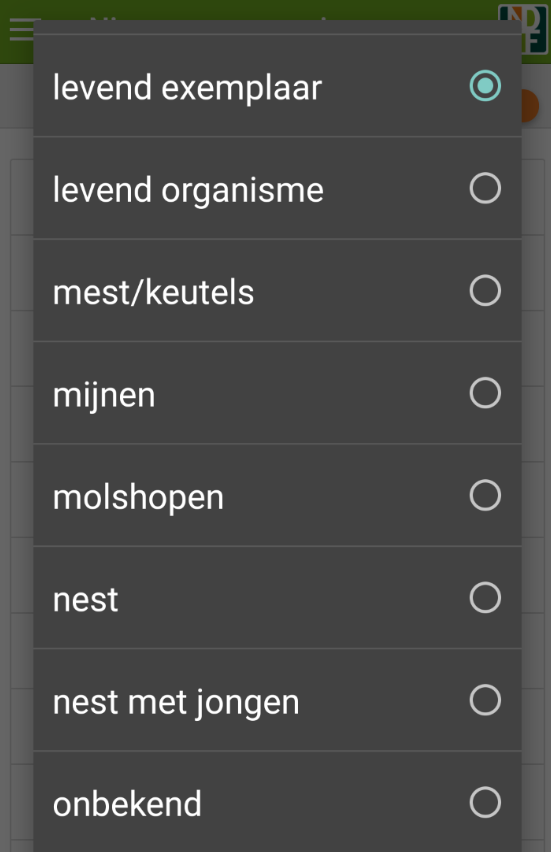Viewport: 551px width, 852px height.
Task: Choose the 'molshopen' option text
Action: coord(138,498)
